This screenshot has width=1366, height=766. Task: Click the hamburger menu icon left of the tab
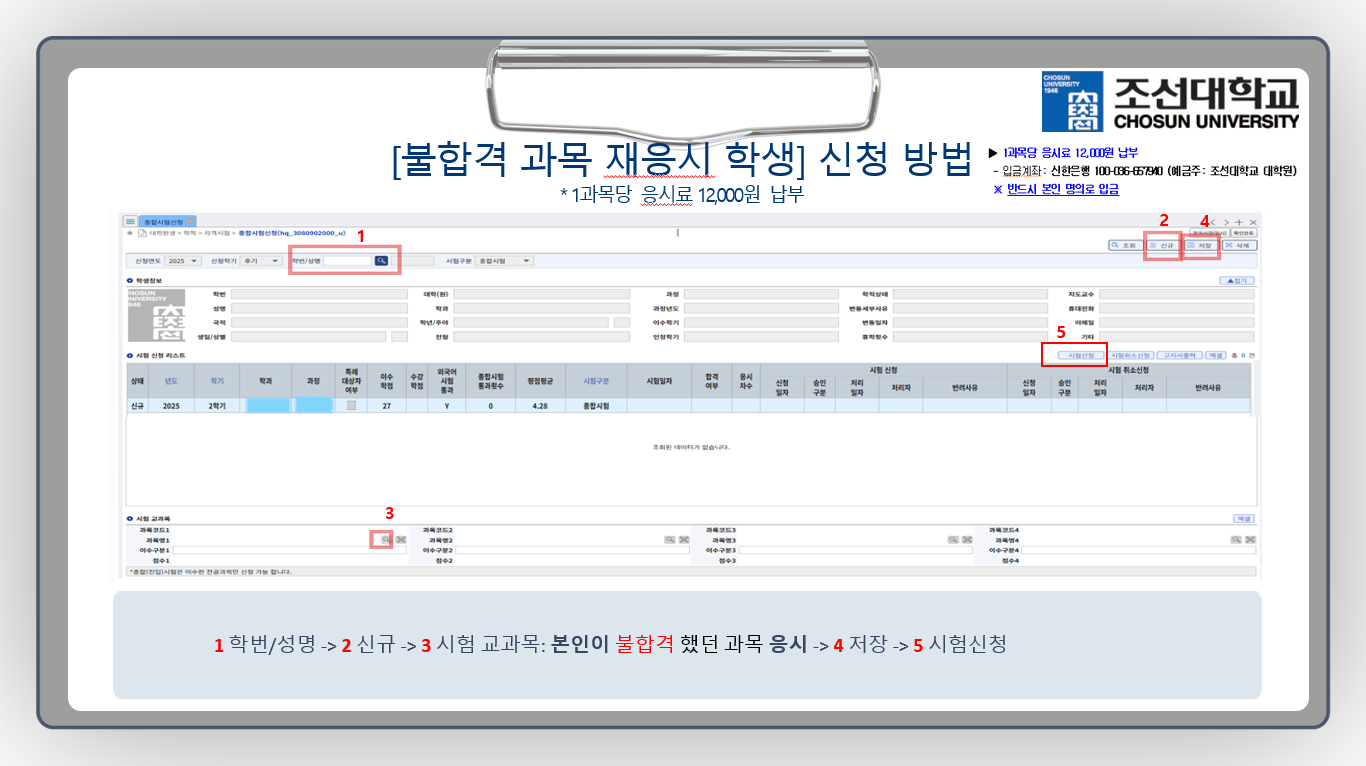tap(130, 221)
